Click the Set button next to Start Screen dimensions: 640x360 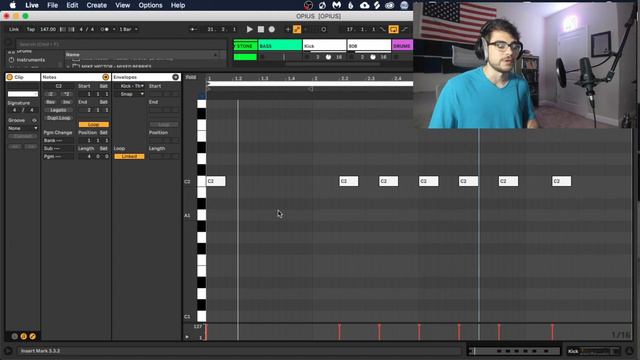104,86
